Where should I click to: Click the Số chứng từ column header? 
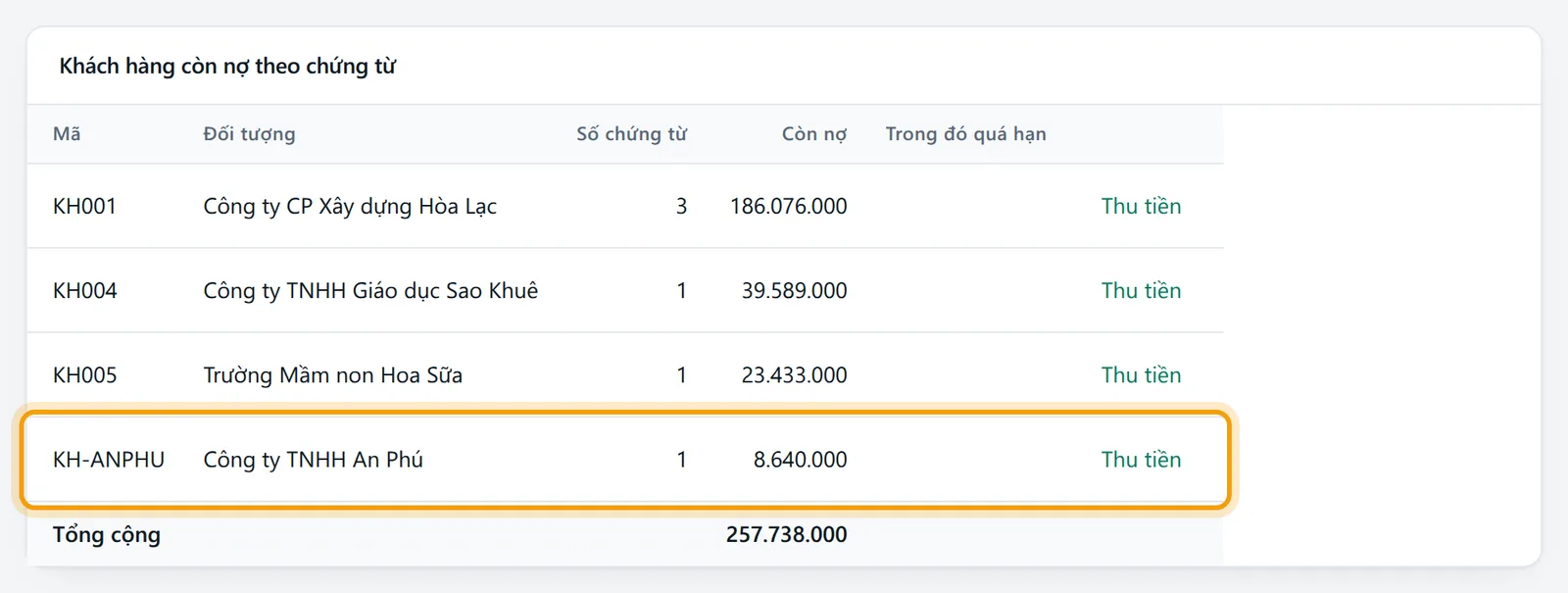point(631,133)
